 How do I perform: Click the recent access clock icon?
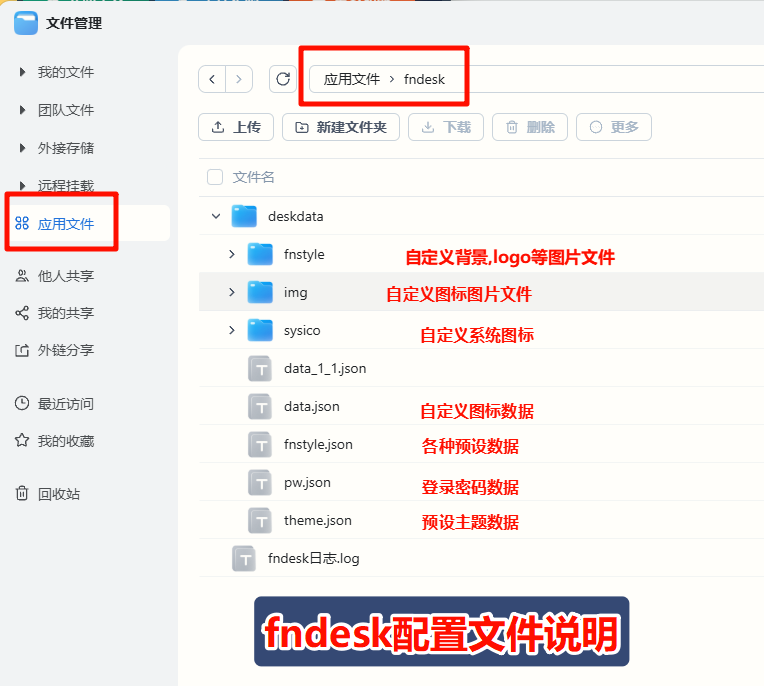pos(22,404)
